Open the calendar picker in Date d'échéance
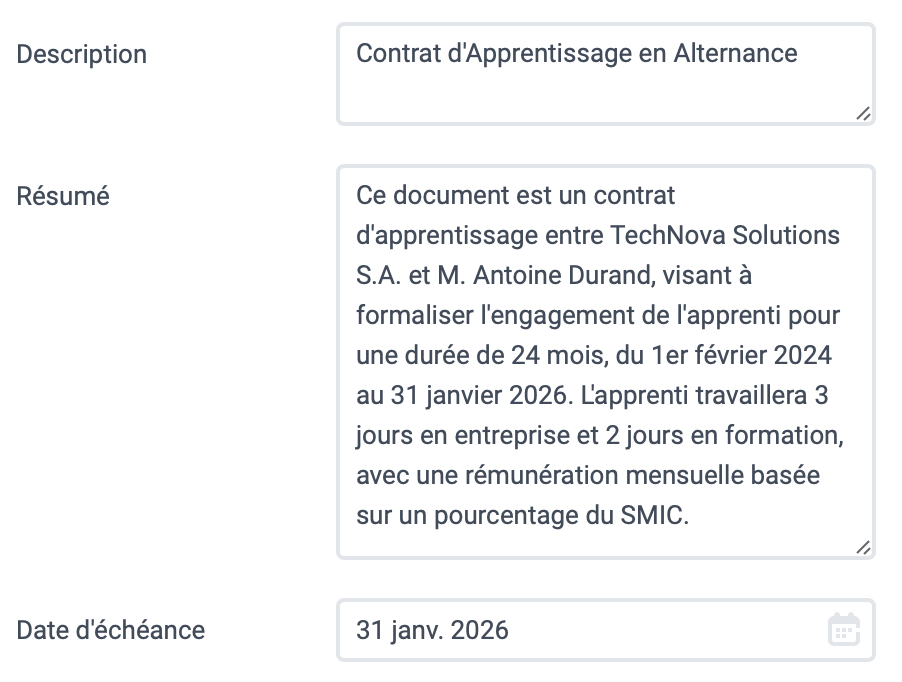This screenshot has width=902, height=682. [843, 630]
